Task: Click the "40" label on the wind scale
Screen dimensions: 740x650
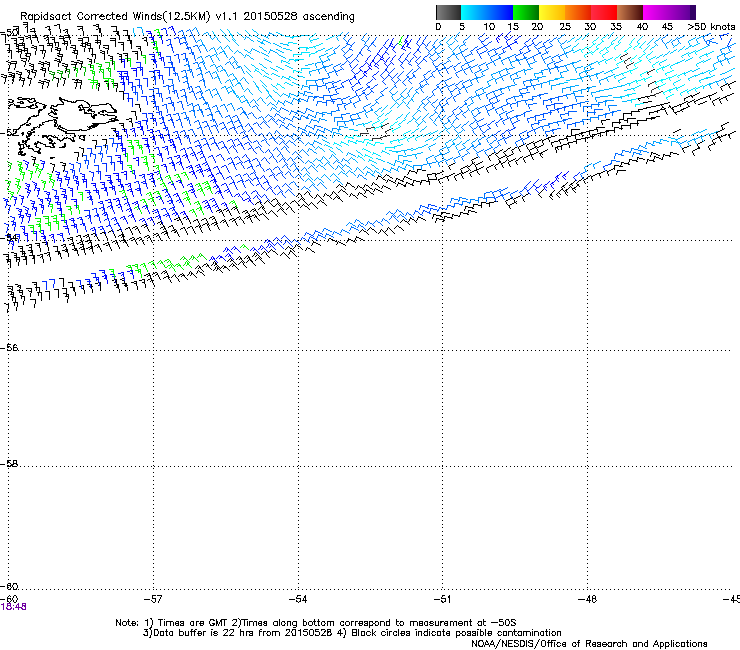Action: pyautogui.click(x=642, y=27)
